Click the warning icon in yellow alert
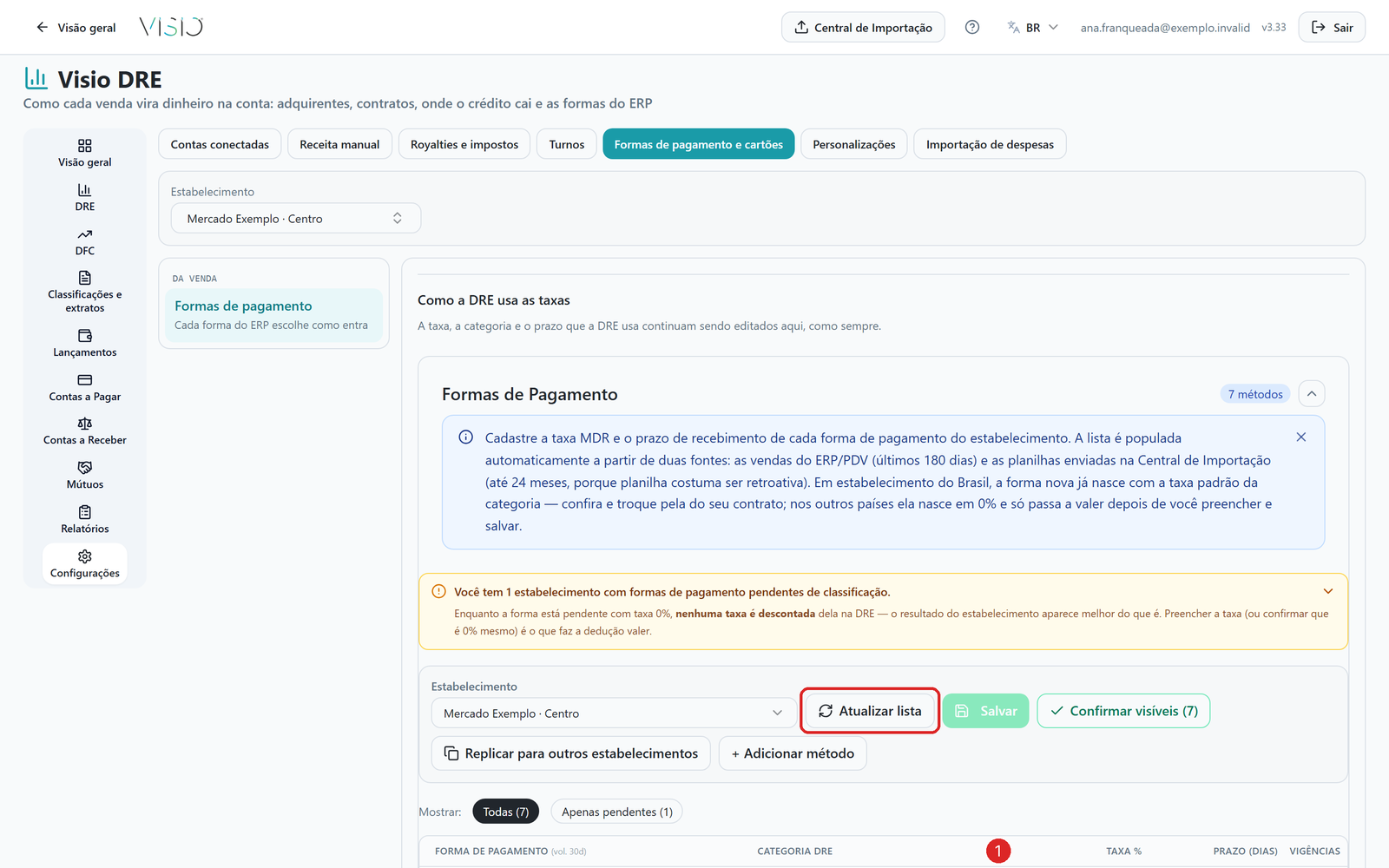This screenshot has height=868, width=1389. pyautogui.click(x=438, y=591)
